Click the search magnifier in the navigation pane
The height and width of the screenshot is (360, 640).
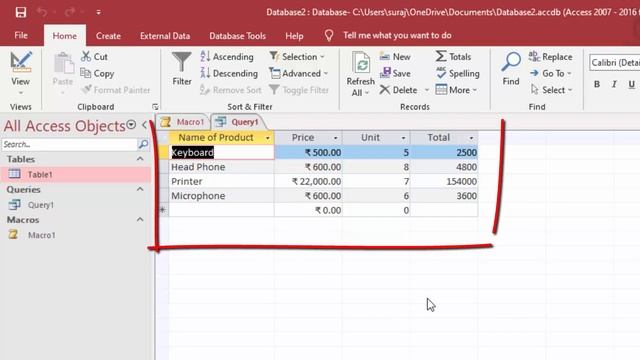point(143,144)
